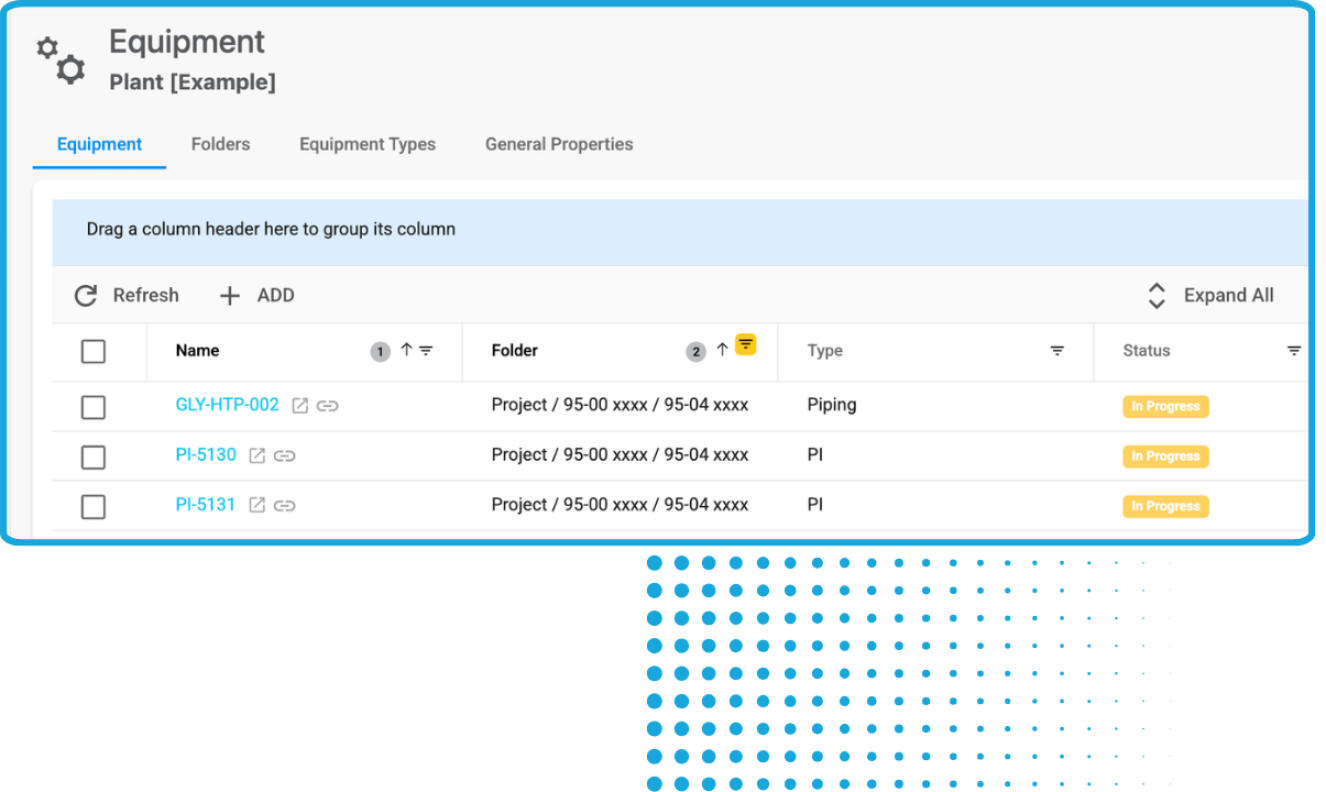The height and width of the screenshot is (792, 1326).
Task: Open GLY-HTP-002 in new window icon
Action: [300, 406]
